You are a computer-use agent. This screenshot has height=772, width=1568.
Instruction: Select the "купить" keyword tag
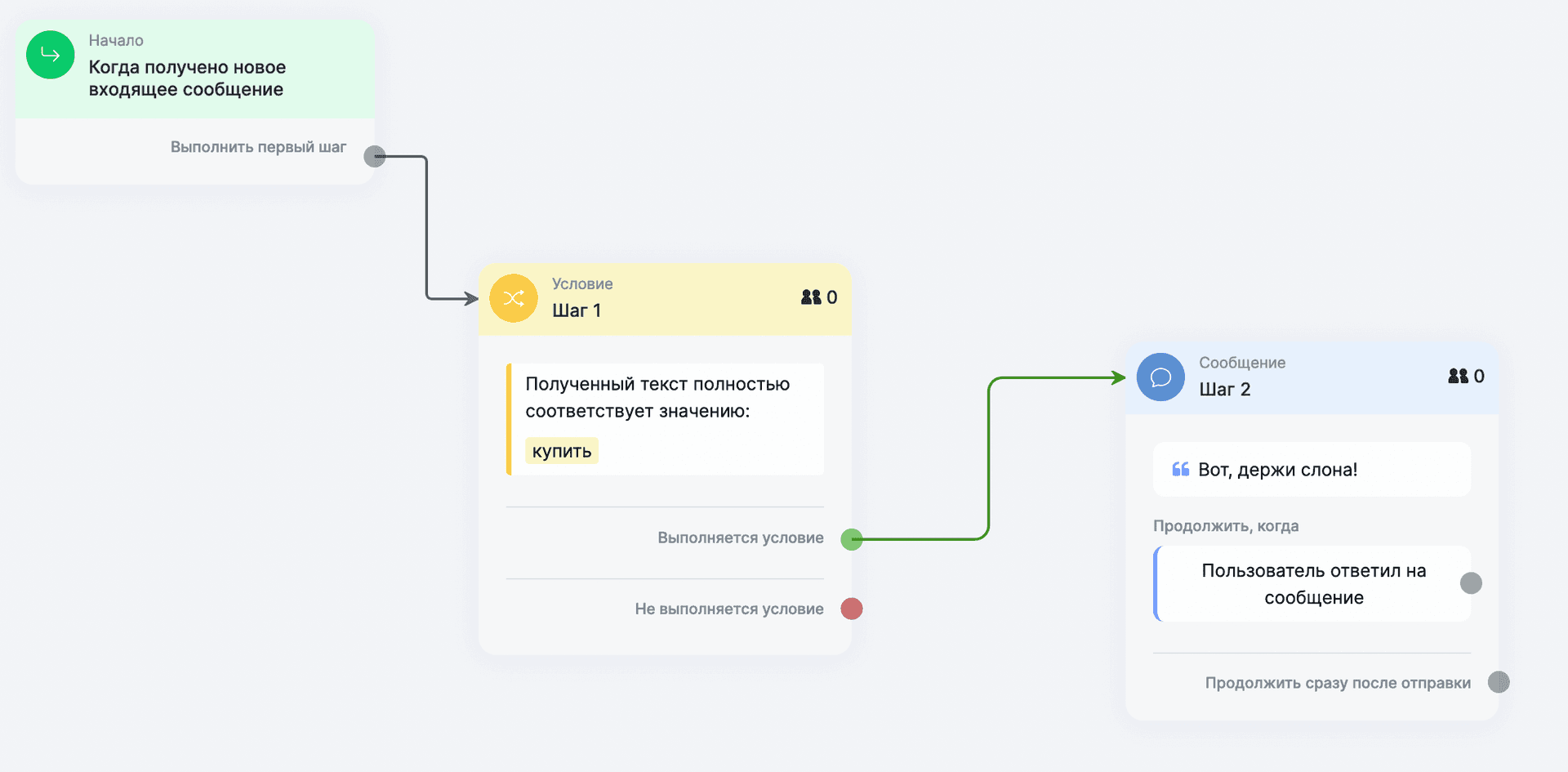pyautogui.click(x=562, y=451)
